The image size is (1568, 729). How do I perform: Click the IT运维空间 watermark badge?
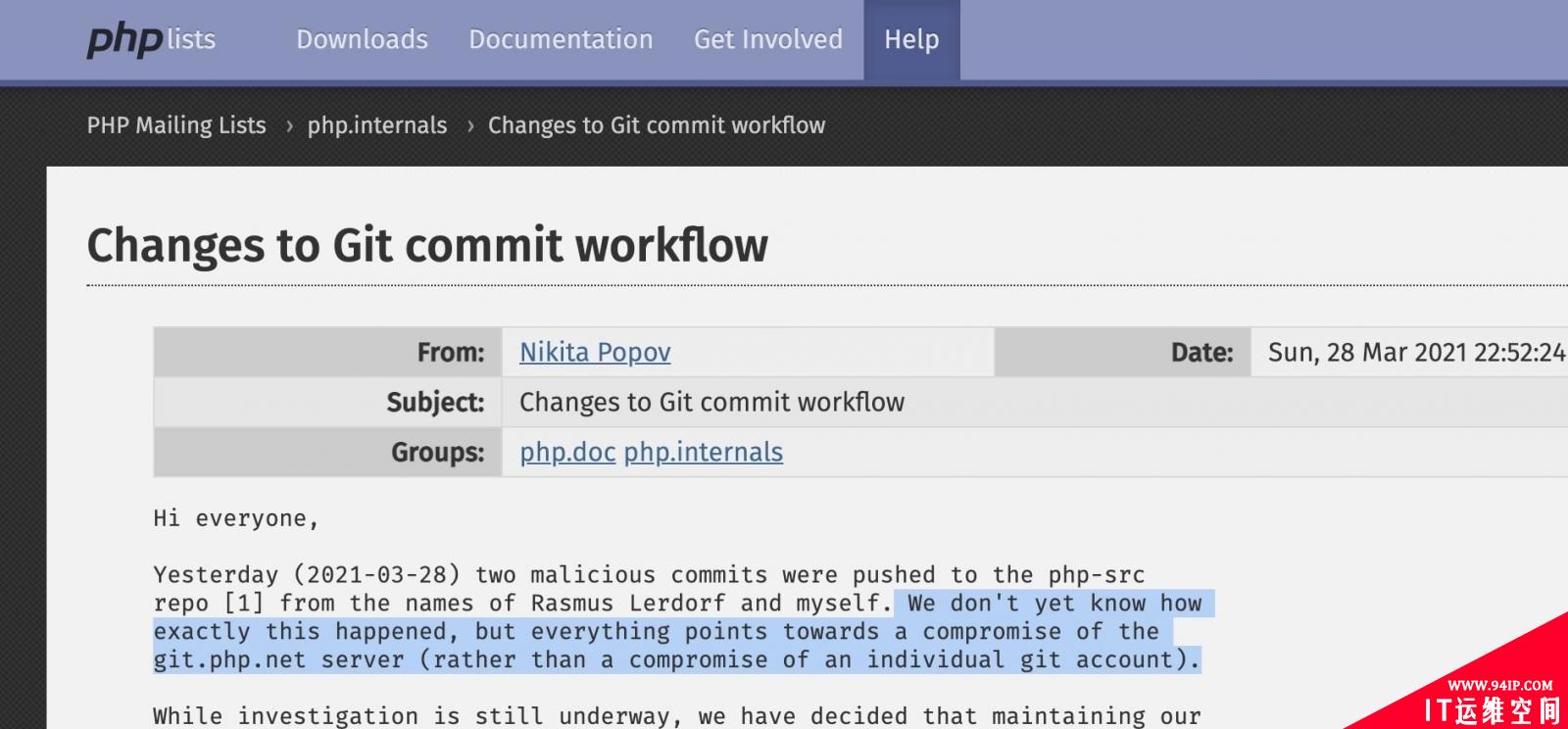click(x=1490, y=698)
